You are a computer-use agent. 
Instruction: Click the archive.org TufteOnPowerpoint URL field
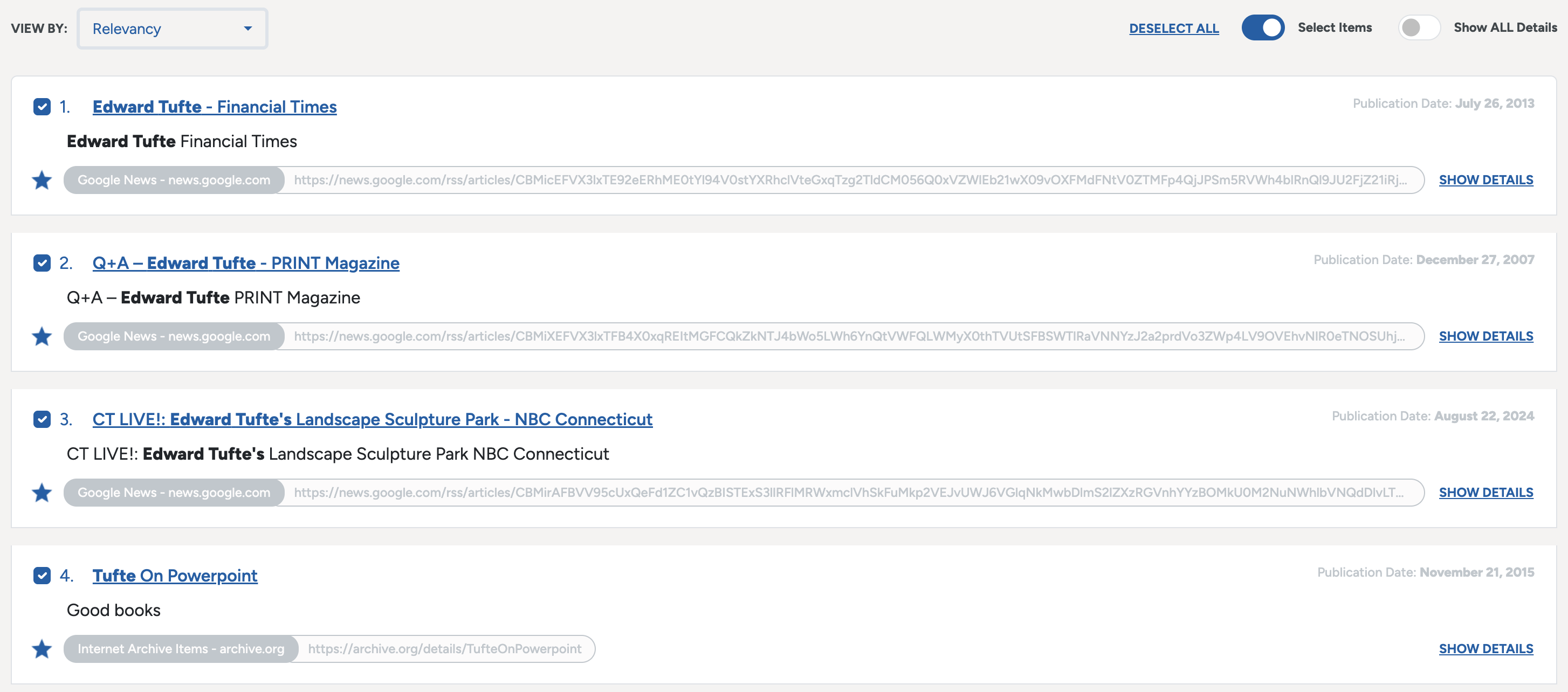coord(444,649)
